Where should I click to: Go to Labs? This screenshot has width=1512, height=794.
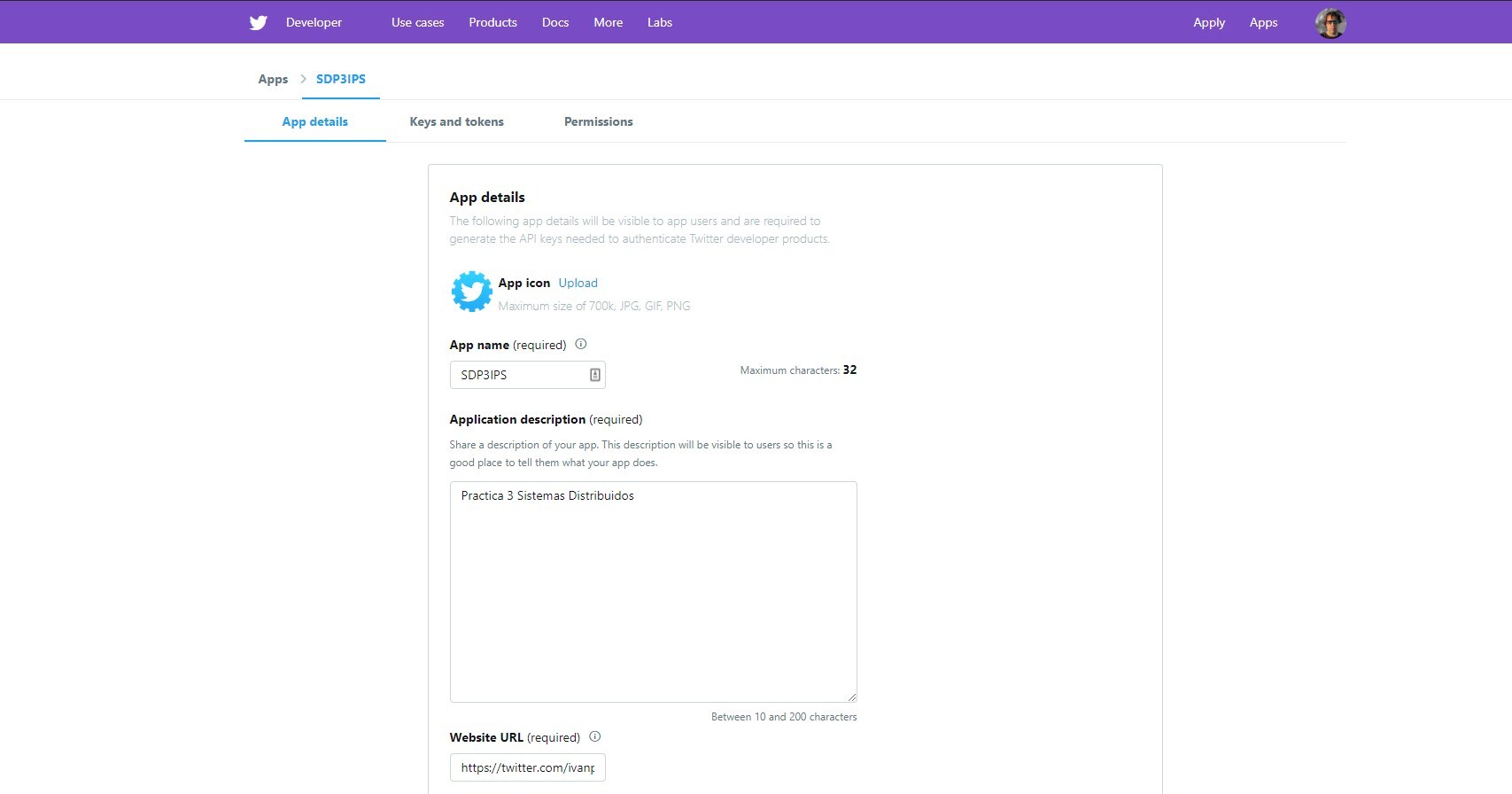tap(660, 22)
